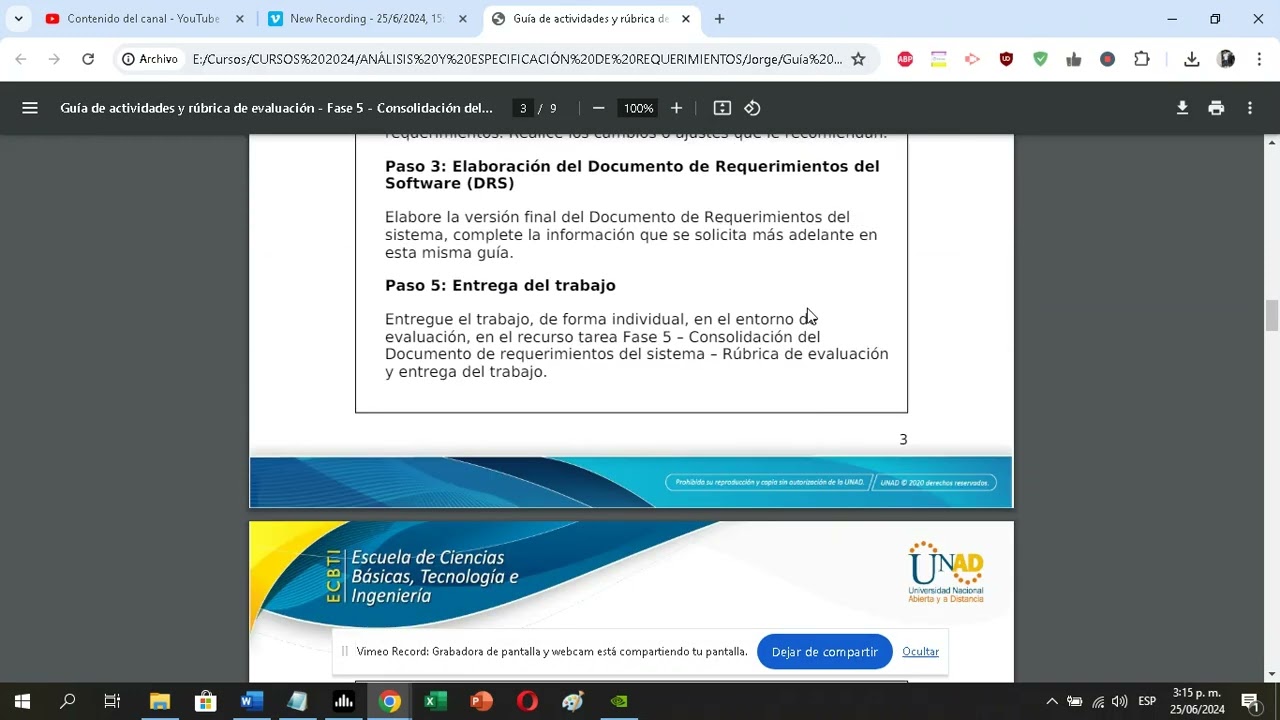Click scrollbar down arrow

pyautogui.click(x=1272, y=674)
